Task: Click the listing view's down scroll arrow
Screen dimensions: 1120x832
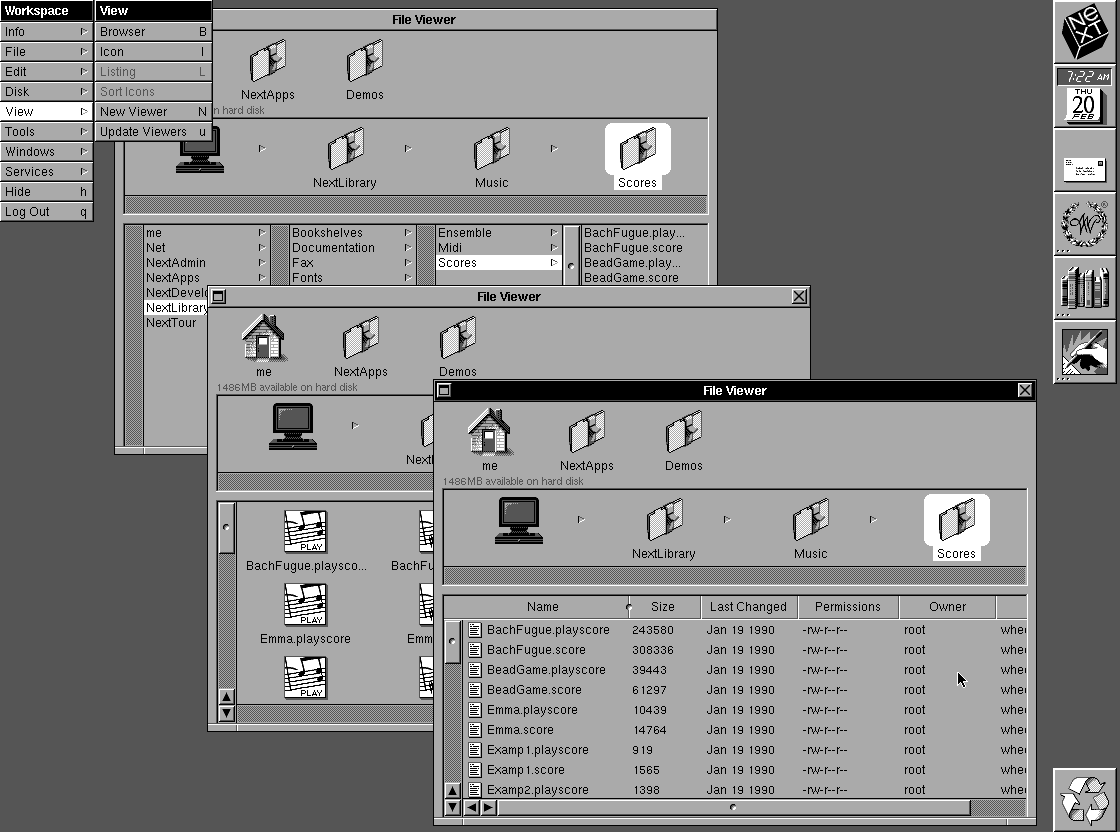Action: (453, 808)
